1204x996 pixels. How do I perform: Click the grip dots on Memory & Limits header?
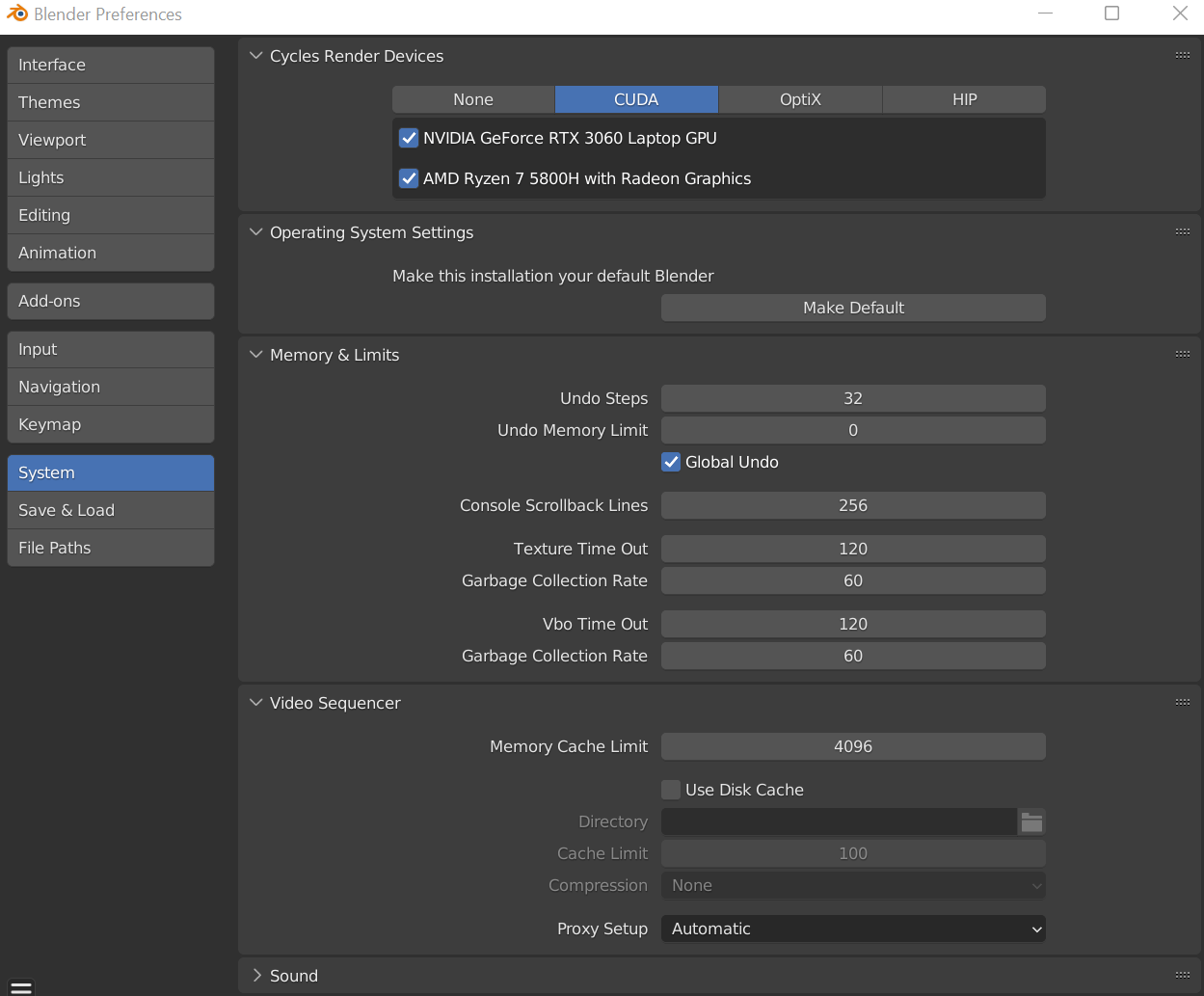pos(1182,354)
